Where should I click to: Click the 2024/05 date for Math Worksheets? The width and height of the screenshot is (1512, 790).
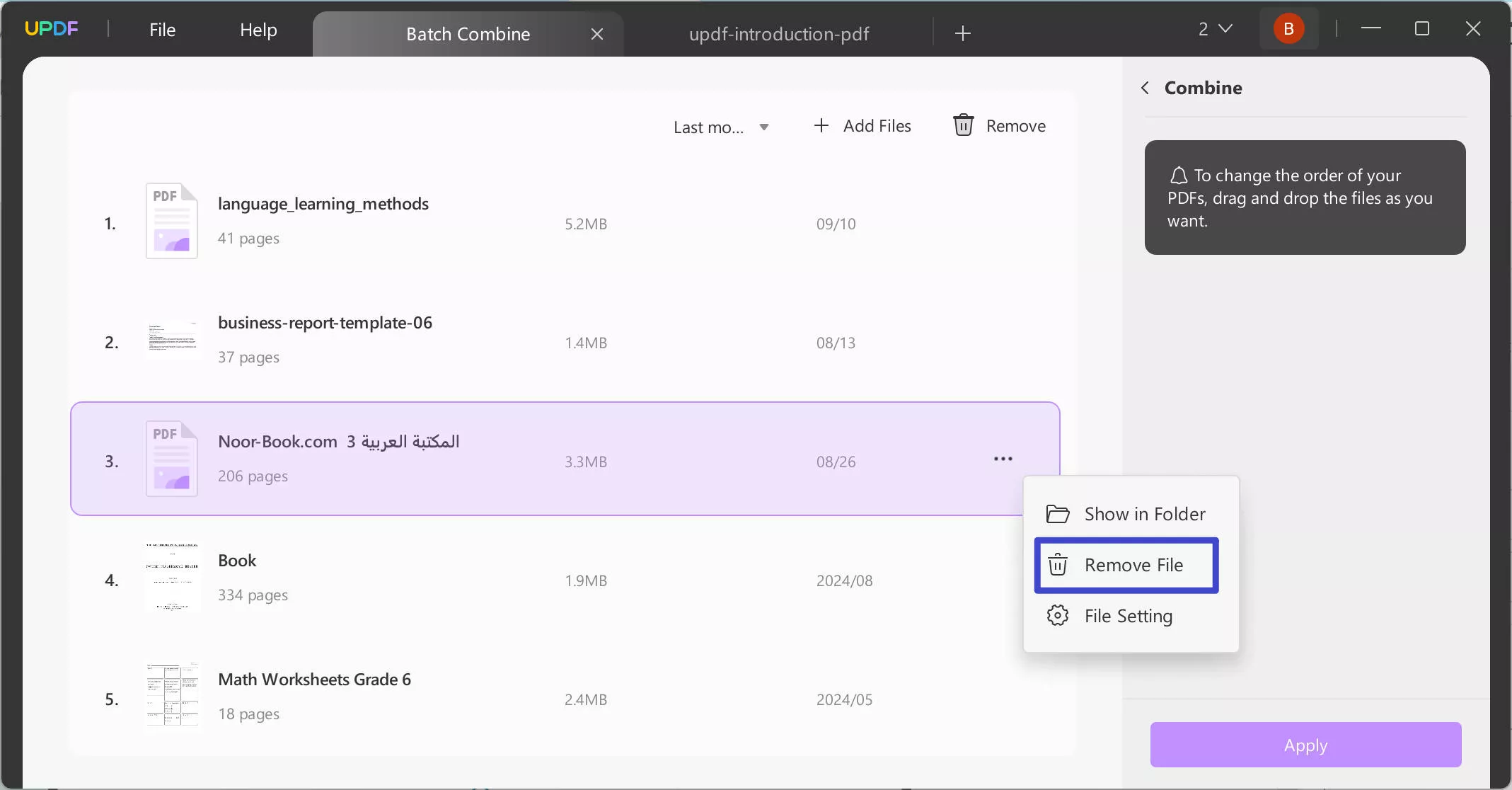[844, 700]
